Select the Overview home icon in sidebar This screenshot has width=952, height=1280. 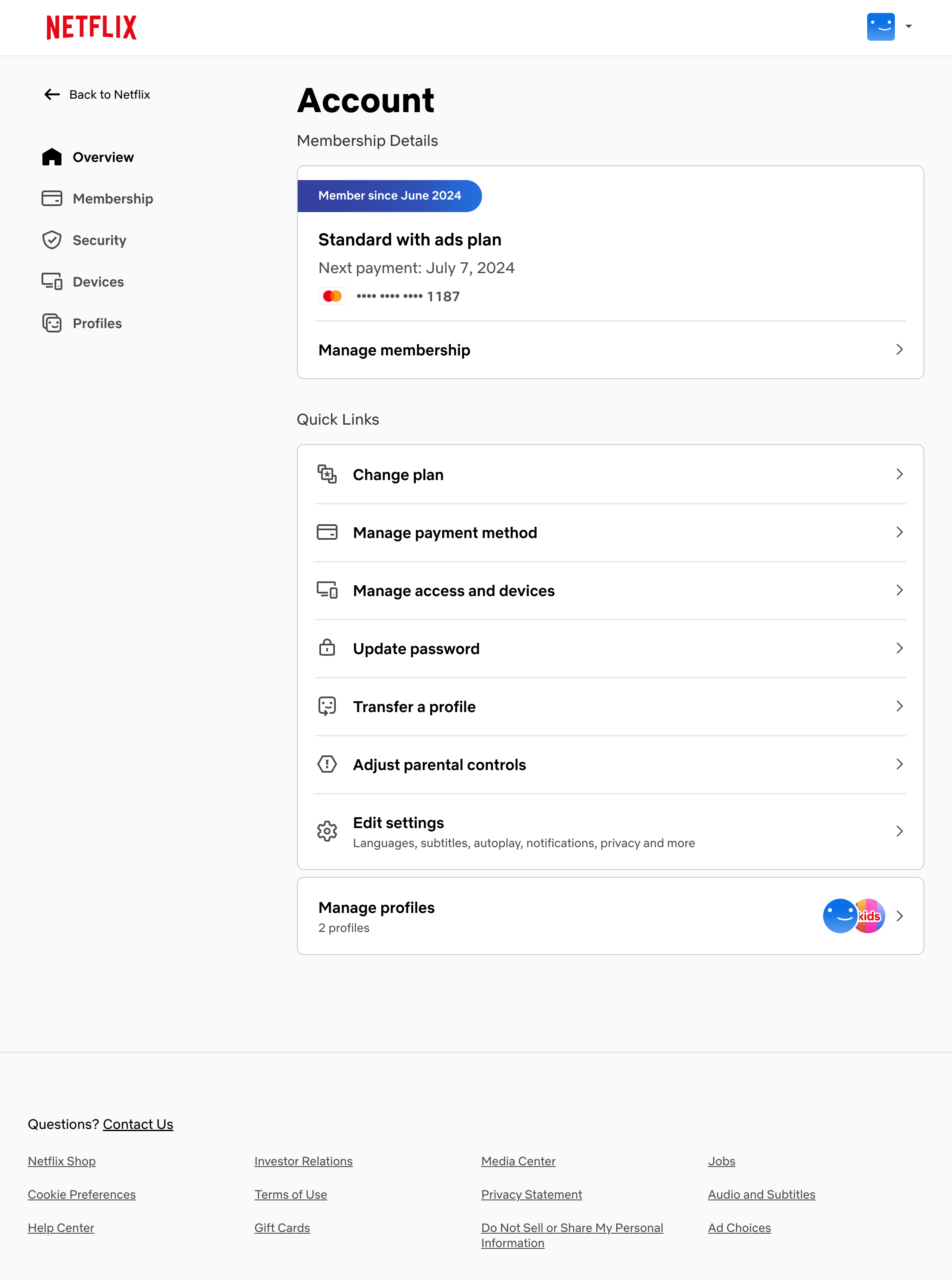(52, 157)
